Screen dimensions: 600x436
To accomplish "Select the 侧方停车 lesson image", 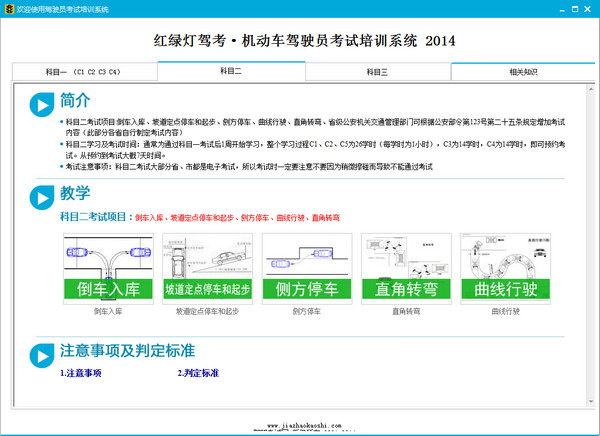I will [299, 268].
